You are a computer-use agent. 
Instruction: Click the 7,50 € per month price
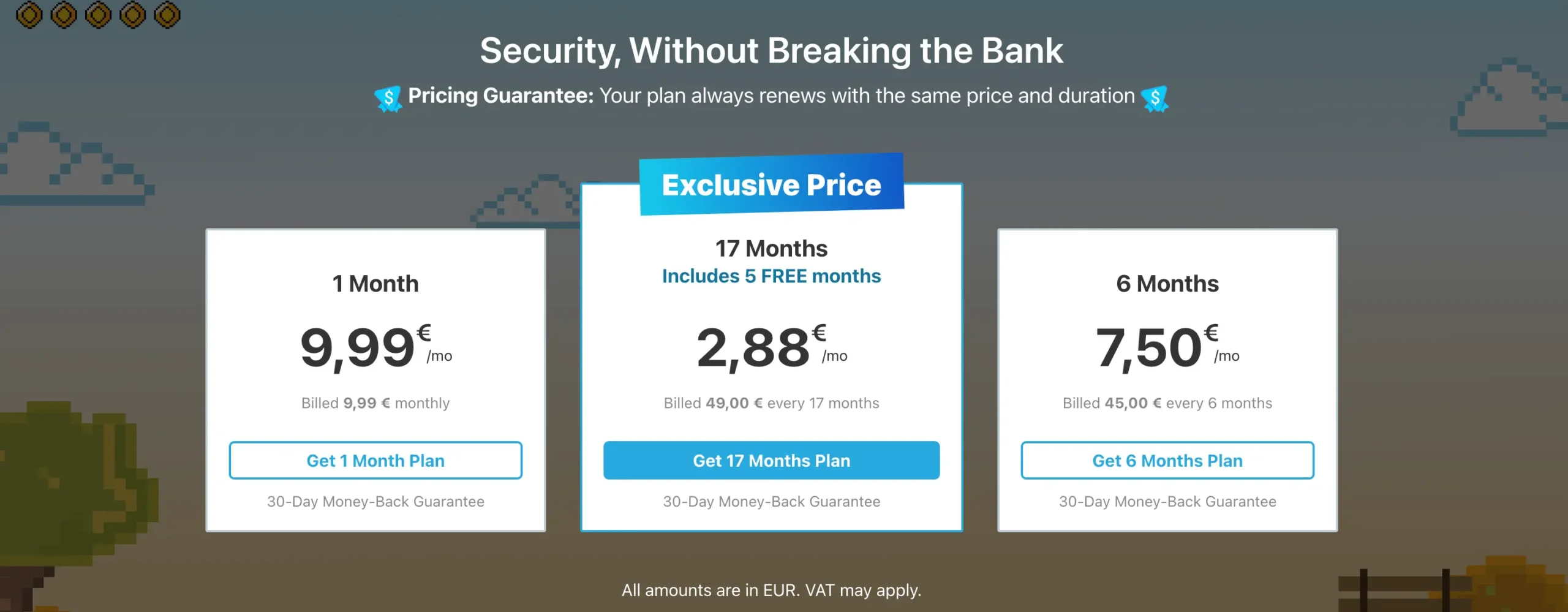tap(1167, 347)
